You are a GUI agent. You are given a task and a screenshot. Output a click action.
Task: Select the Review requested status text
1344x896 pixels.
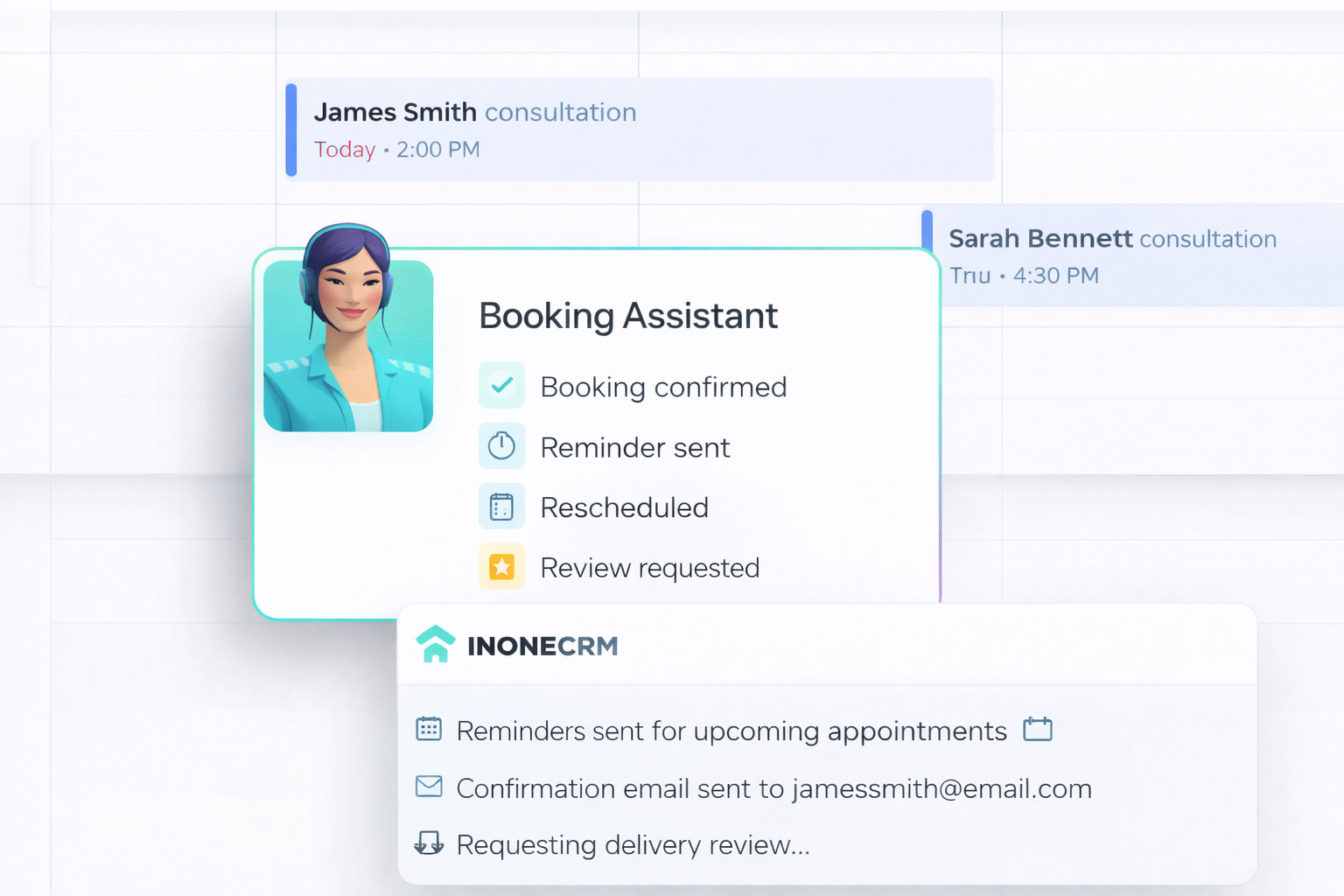click(649, 568)
